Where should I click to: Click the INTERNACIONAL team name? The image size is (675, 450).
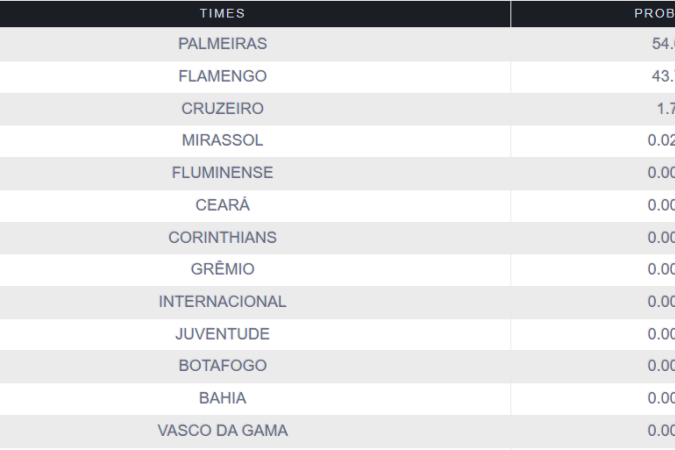222,301
